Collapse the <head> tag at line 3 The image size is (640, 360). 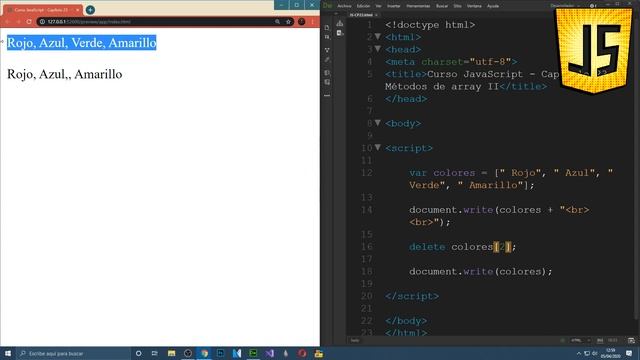pyautogui.click(x=378, y=49)
